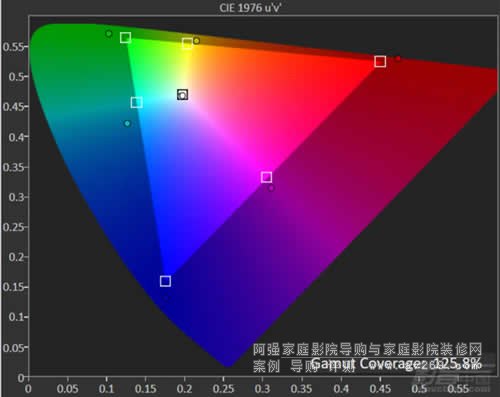Select the measured yellow circle point
The image size is (500, 397).
point(197,41)
